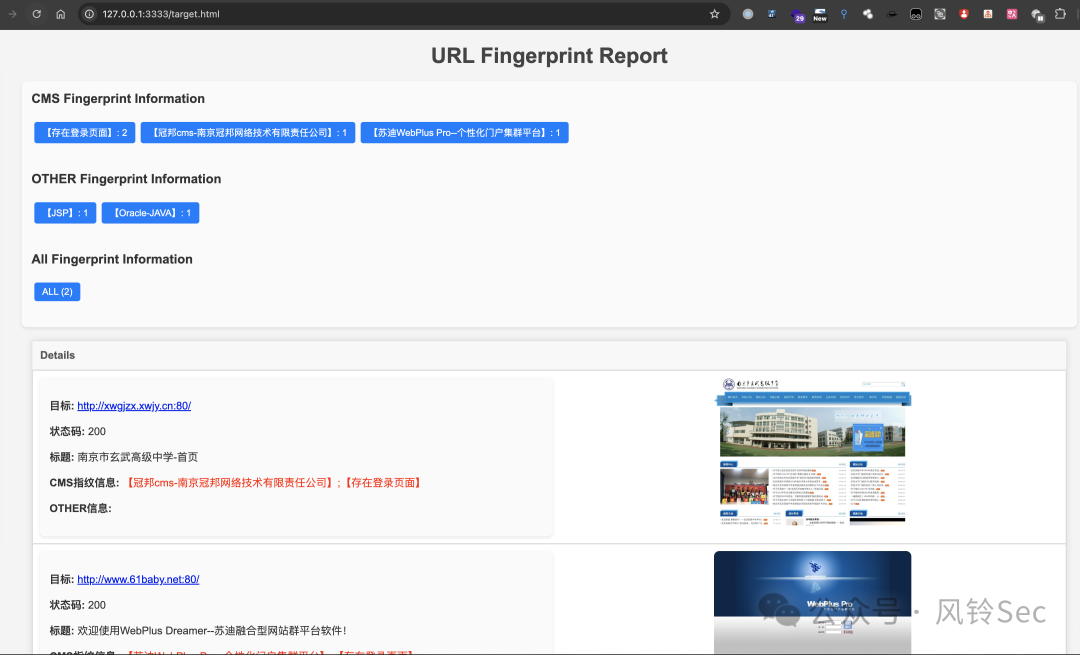Open the extensions puzzle-piece menu

(x=1060, y=14)
